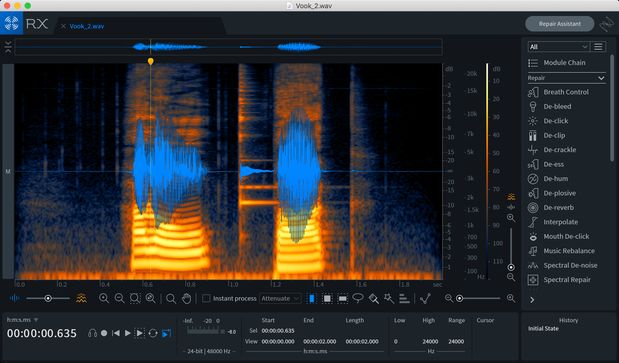
Task: Select the hand grab tool
Action: [x=186, y=299]
